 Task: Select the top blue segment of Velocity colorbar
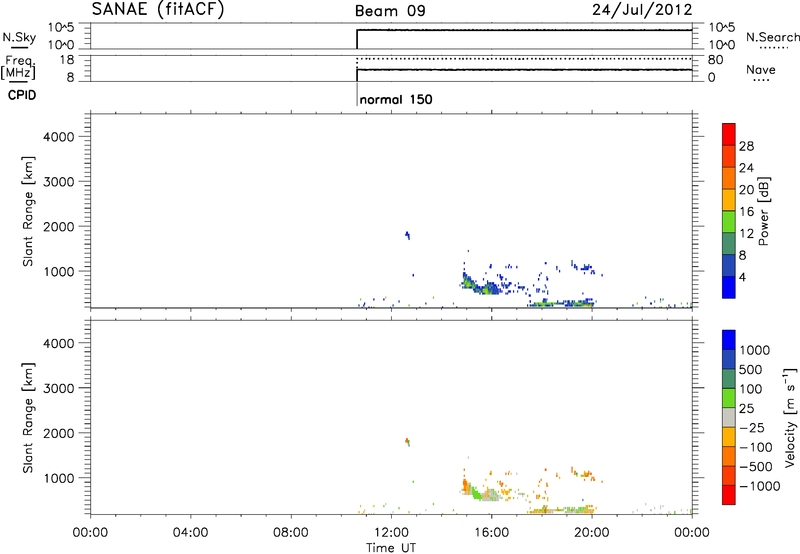(729, 340)
